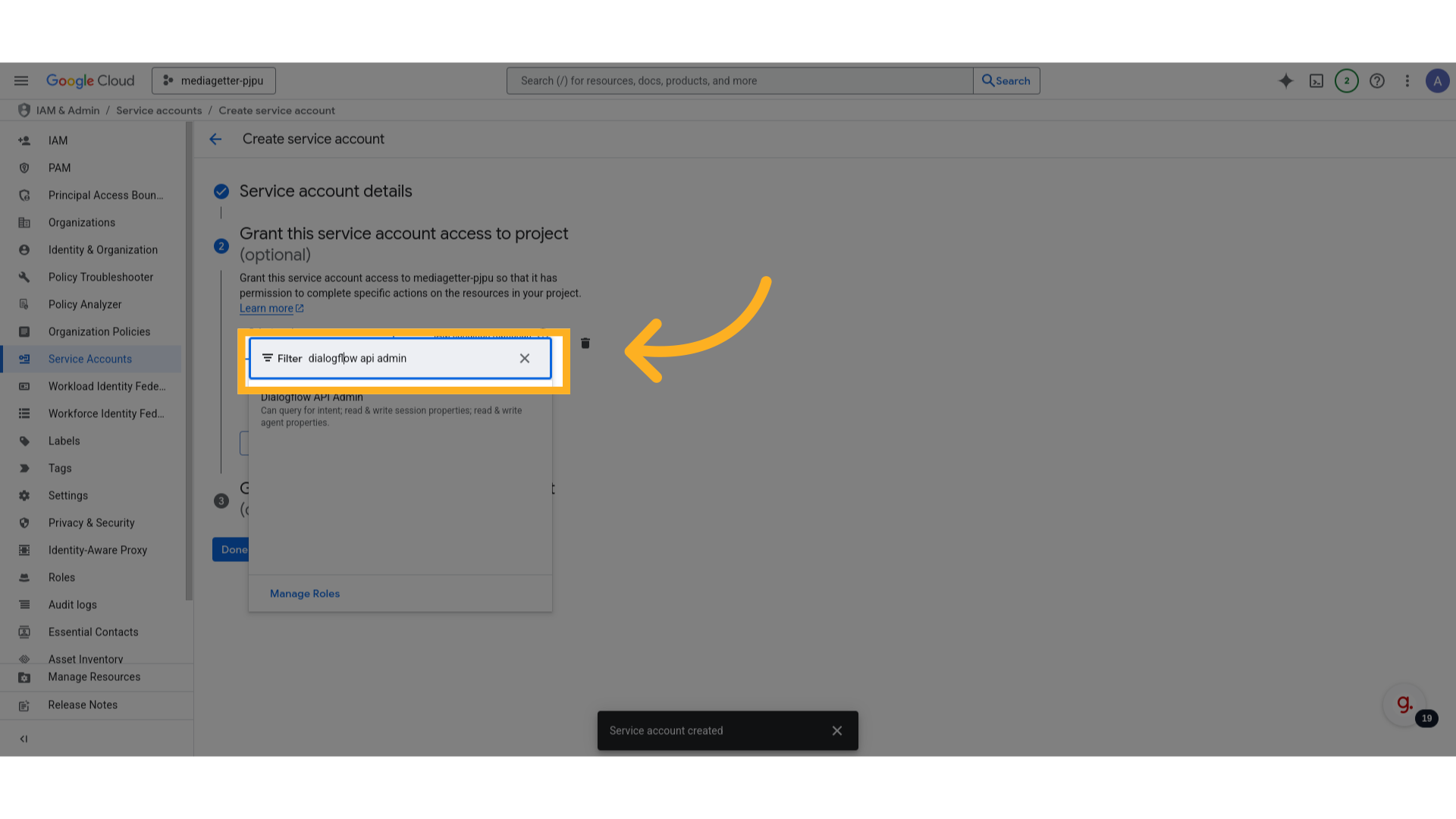Click the sidebar vertical scrollbar

(x=189, y=361)
